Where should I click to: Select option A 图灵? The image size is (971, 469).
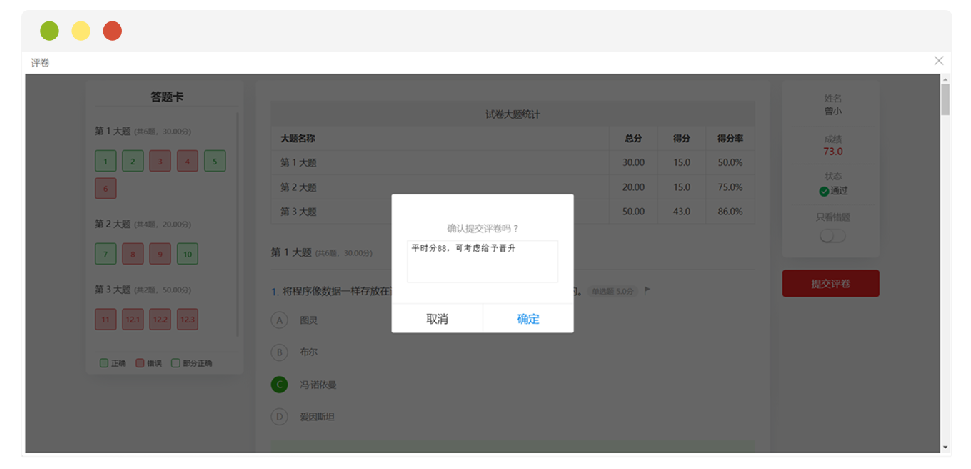(279, 320)
